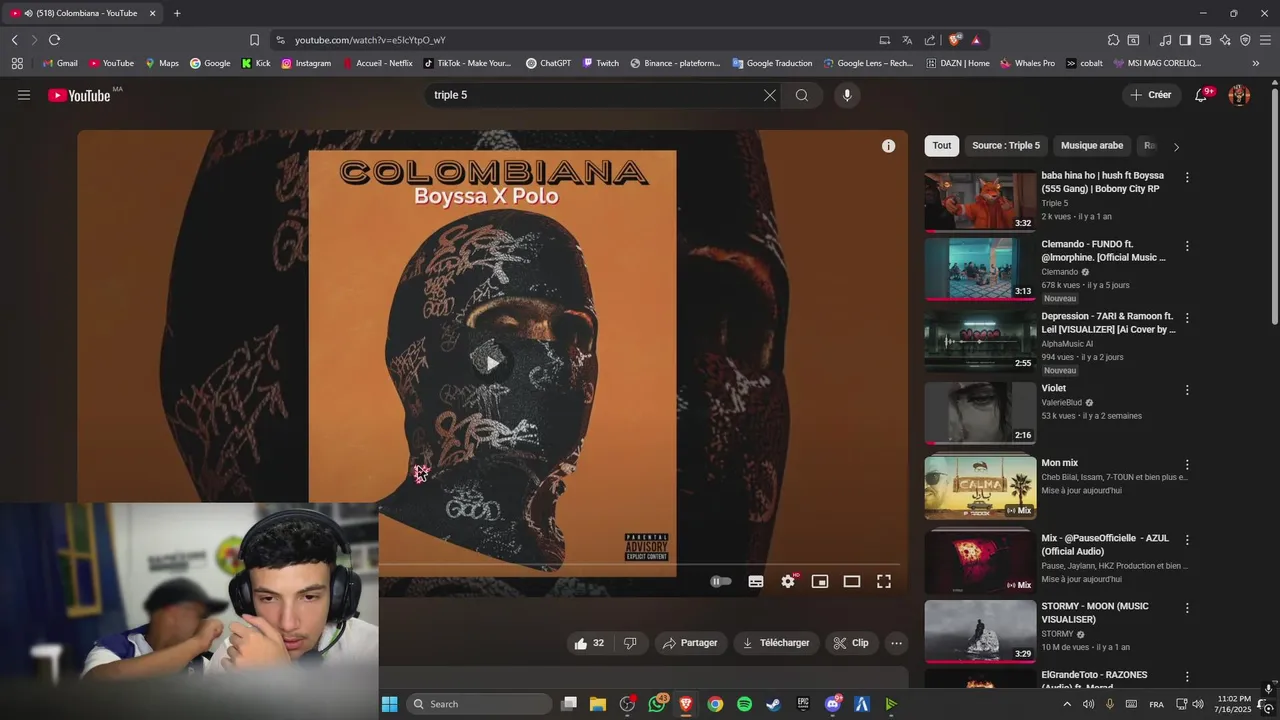1280x720 pixels.
Task: Open Leo AI sparkle icon
Action: click(x=1225, y=40)
